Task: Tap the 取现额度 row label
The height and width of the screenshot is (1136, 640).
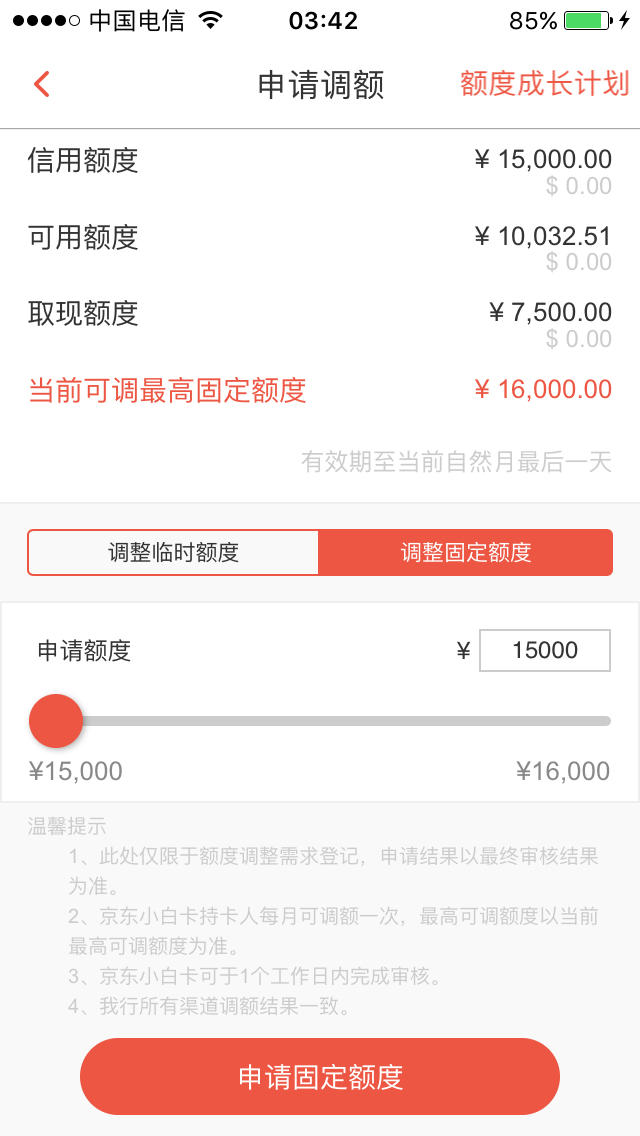Action: pos(83,314)
